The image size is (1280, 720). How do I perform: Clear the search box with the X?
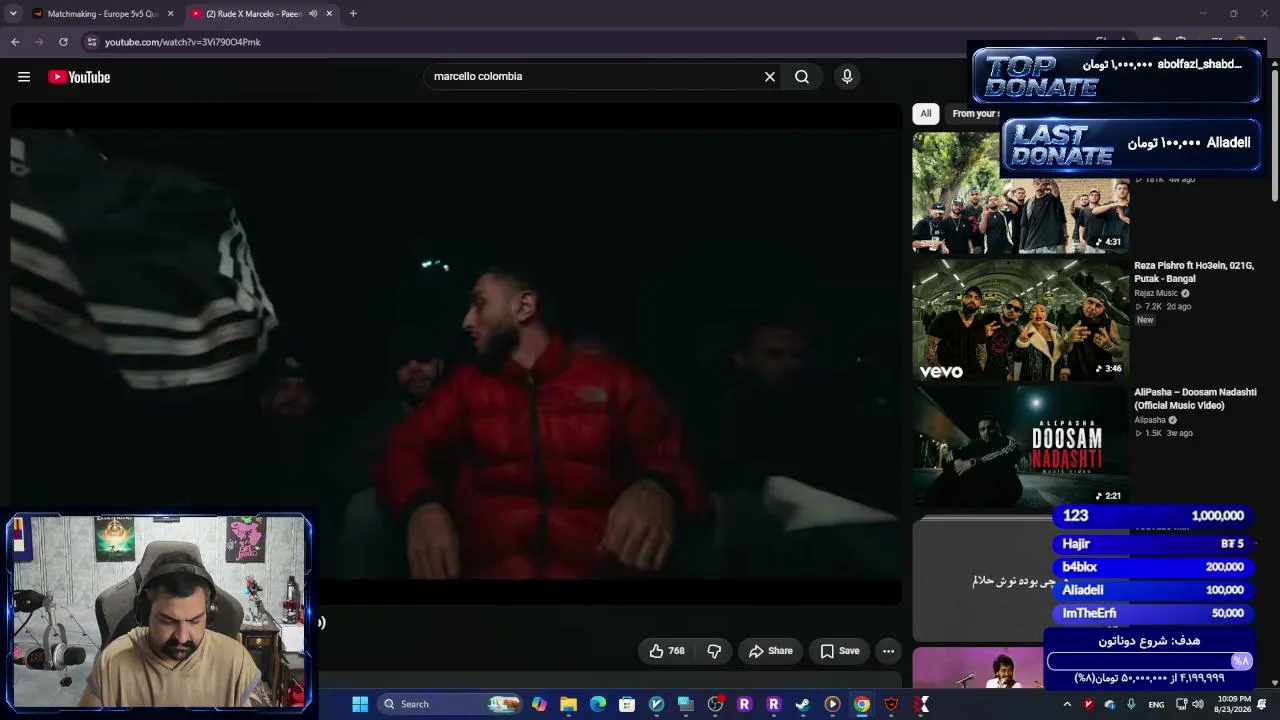[770, 77]
